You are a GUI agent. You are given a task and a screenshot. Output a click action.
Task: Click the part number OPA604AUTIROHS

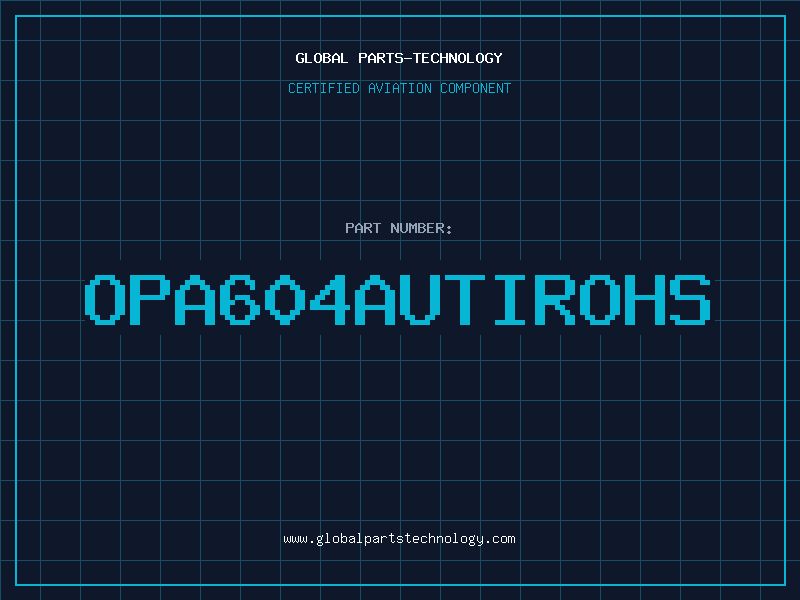[x=398, y=300]
